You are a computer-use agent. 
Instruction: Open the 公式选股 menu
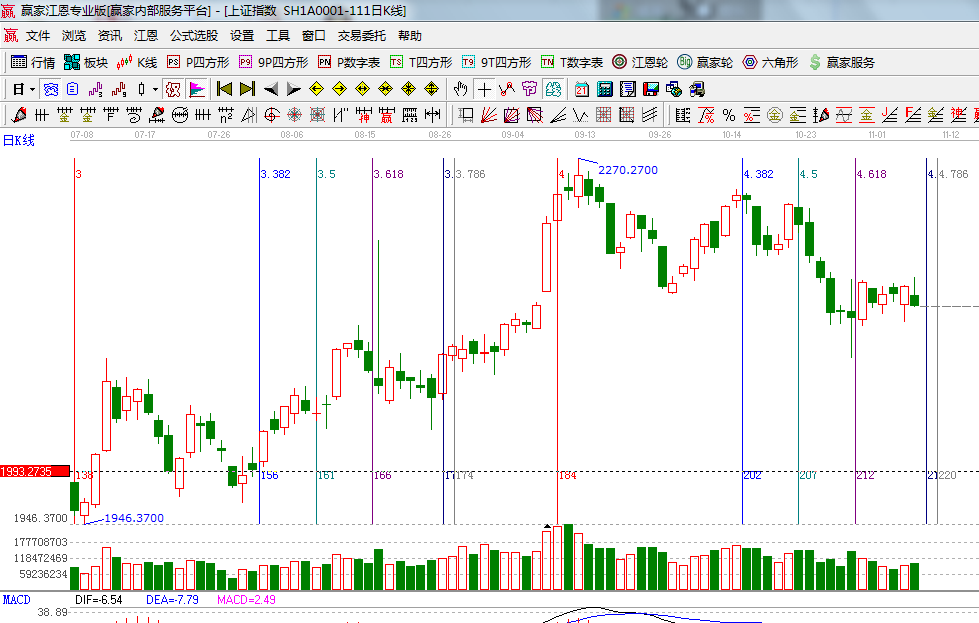click(193, 35)
